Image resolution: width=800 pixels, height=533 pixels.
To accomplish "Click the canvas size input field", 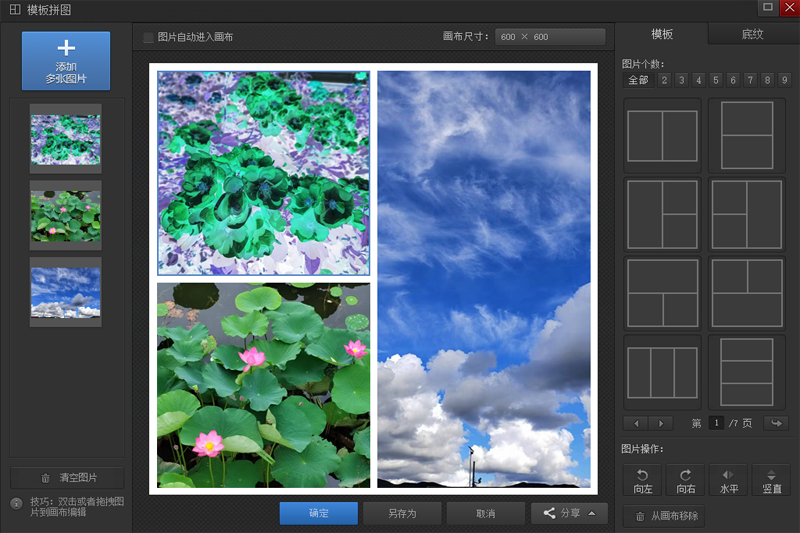I will pos(550,37).
